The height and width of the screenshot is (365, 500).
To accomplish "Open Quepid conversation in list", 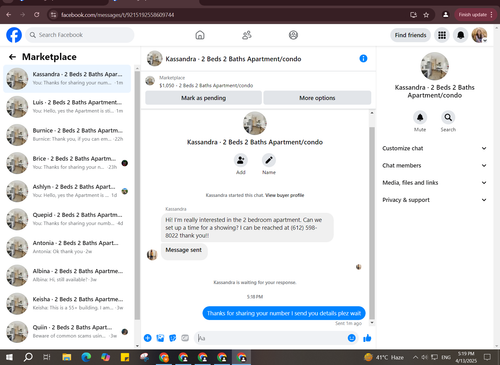I will tap(67, 219).
